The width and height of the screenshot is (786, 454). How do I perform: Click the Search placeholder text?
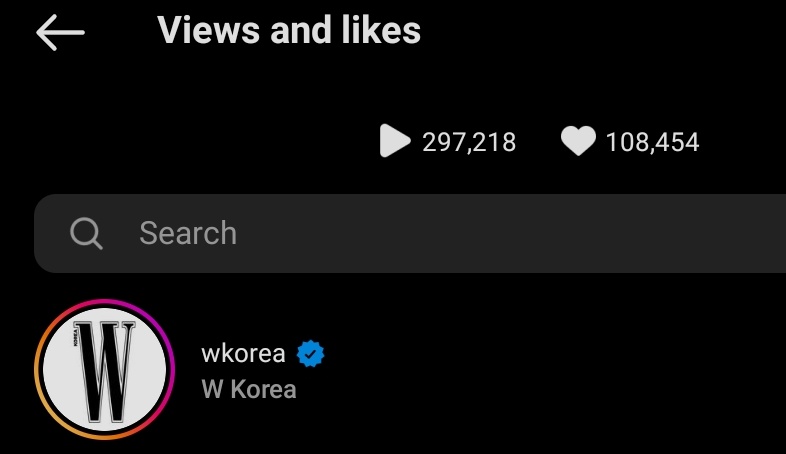click(188, 233)
